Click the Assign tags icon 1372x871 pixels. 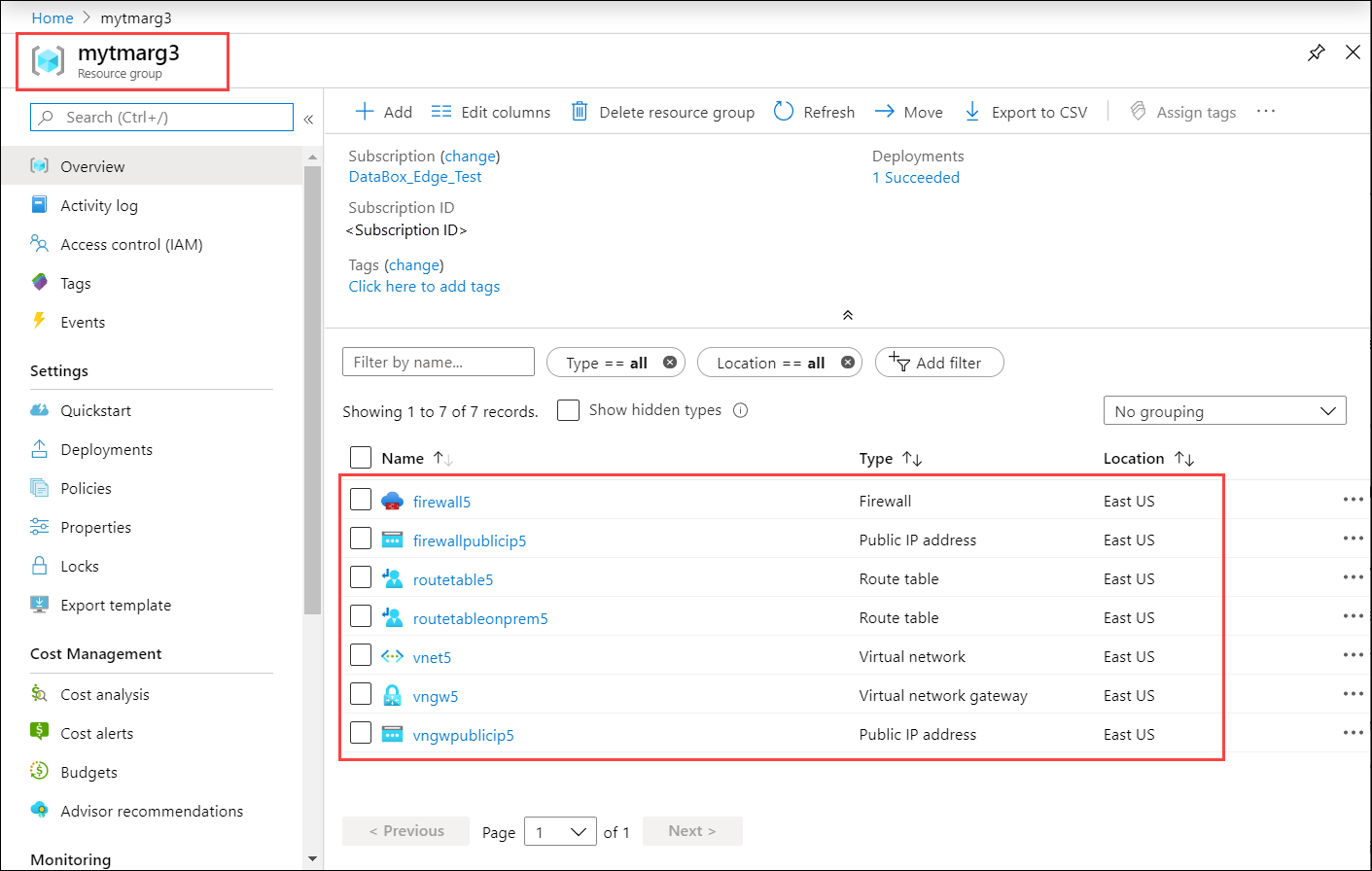(1138, 111)
